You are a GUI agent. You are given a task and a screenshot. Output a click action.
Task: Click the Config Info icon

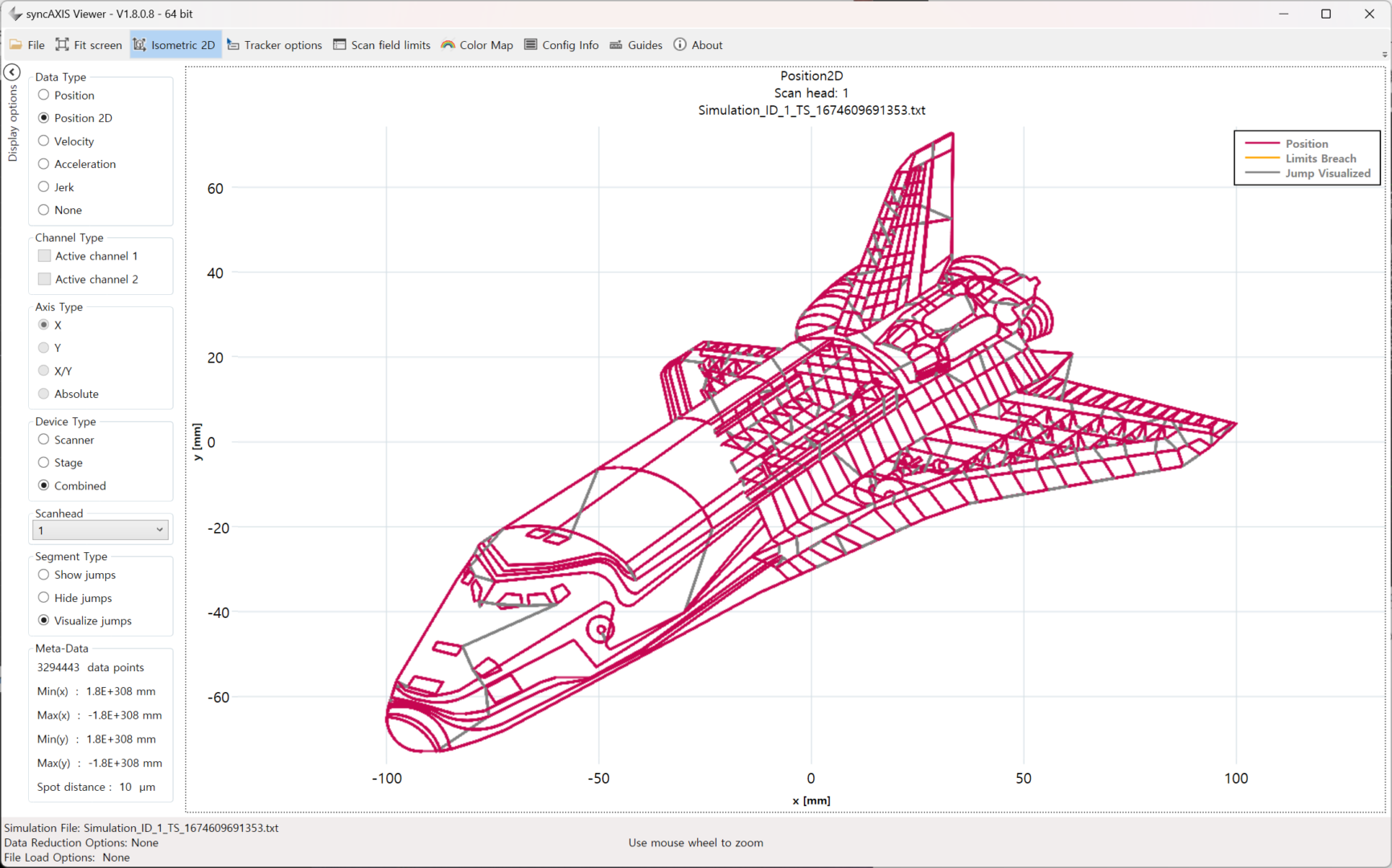coord(531,45)
